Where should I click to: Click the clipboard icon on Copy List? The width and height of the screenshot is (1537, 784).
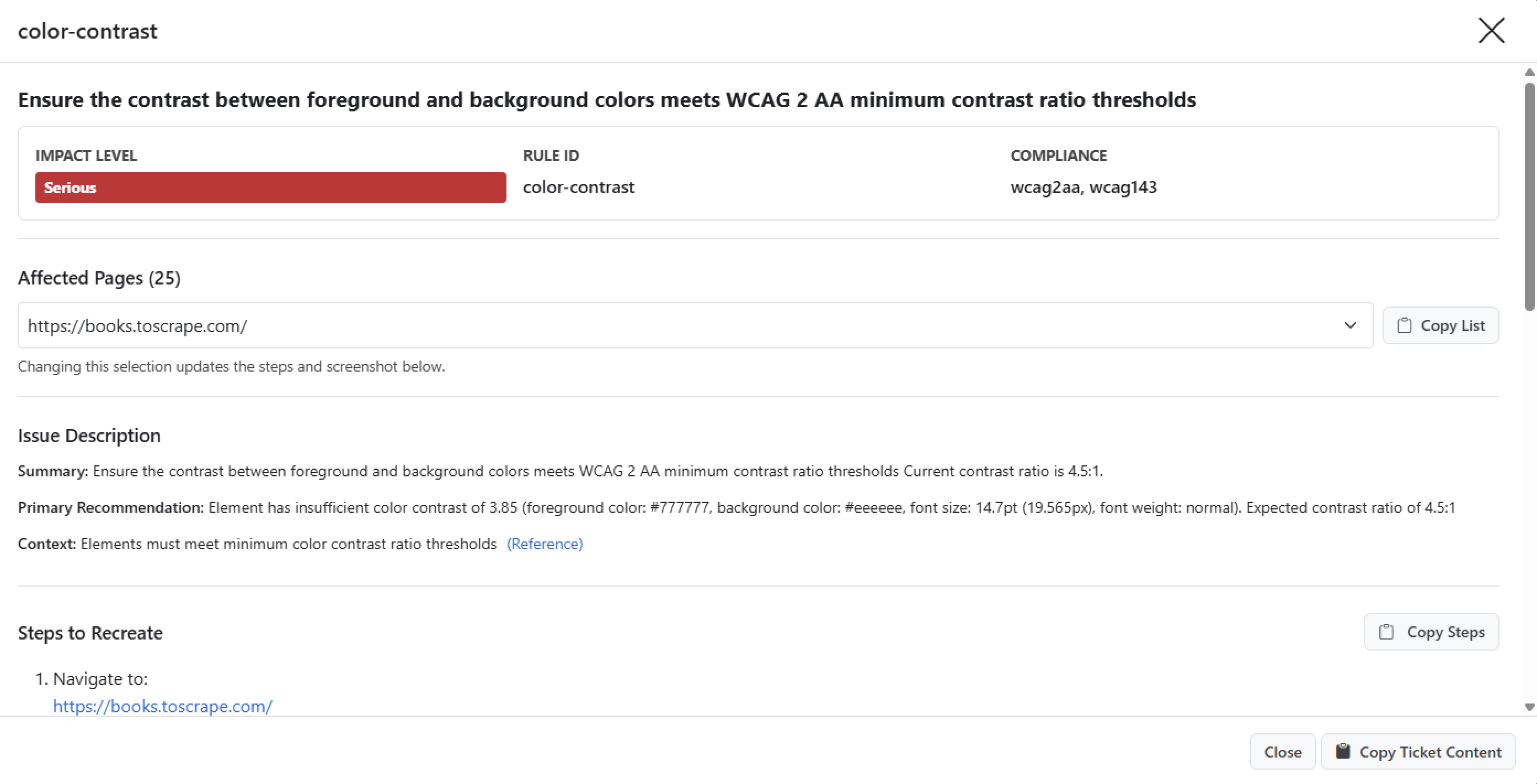(x=1405, y=325)
